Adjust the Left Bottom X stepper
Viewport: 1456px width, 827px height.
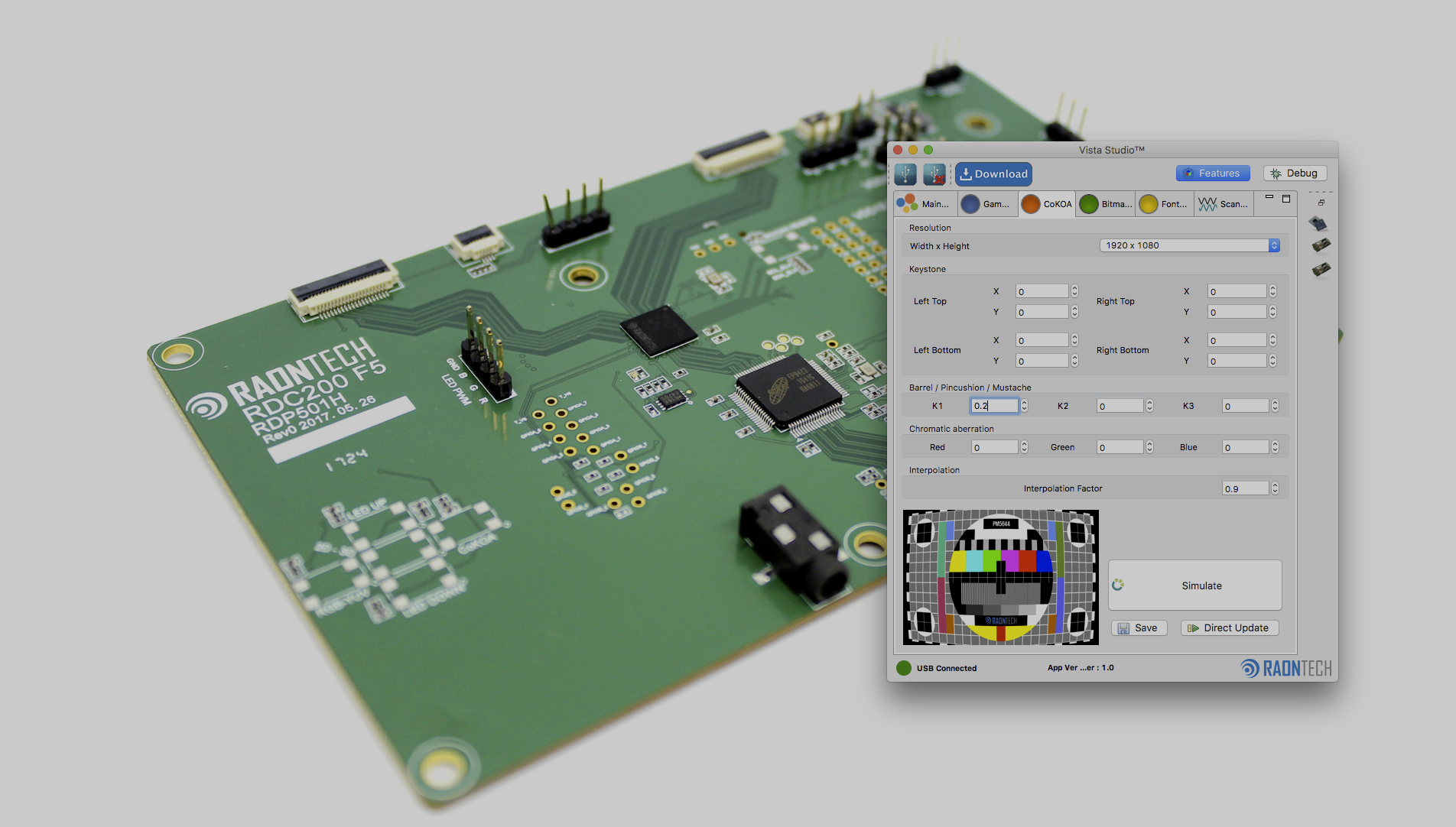pyautogui.click(x=1074, y=340)
